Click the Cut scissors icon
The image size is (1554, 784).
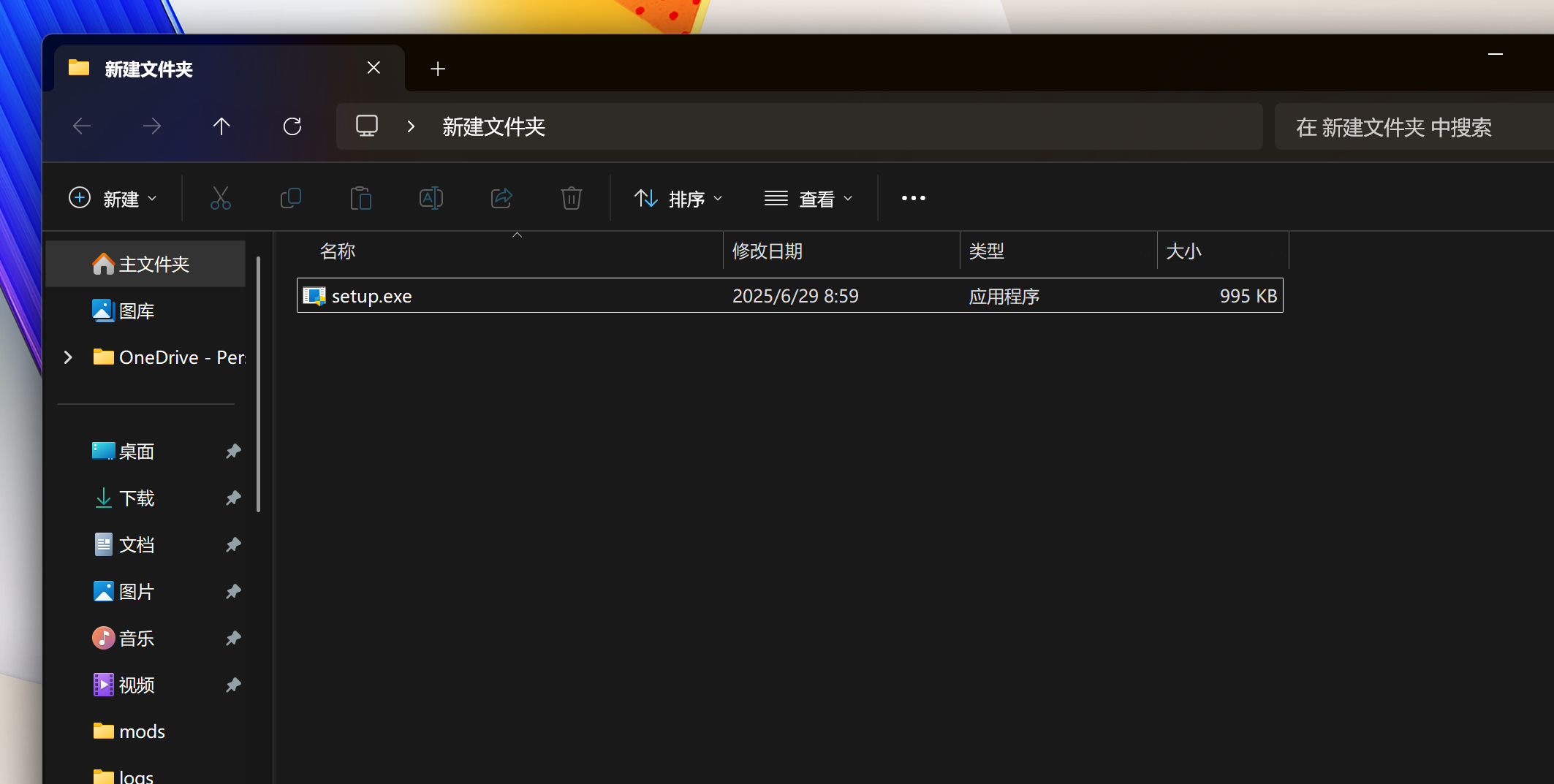click(220, 198)
